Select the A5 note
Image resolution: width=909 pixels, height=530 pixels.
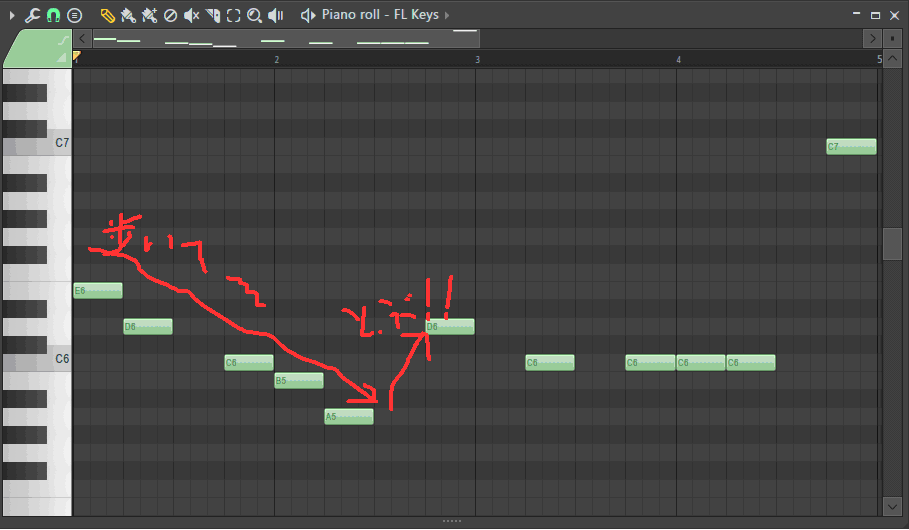[349, 416]
